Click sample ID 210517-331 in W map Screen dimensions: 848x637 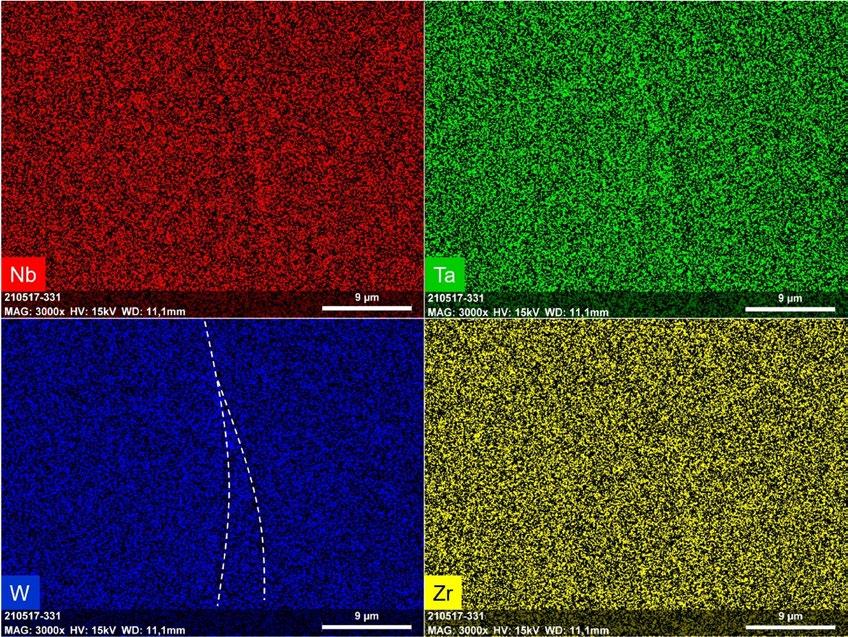pos(32,616)
